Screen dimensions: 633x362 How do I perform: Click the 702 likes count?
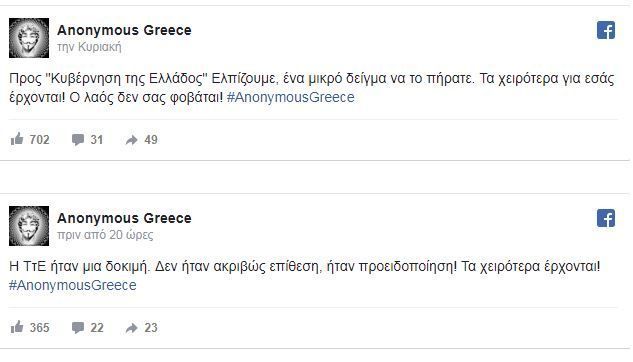[x=40, y=140]
